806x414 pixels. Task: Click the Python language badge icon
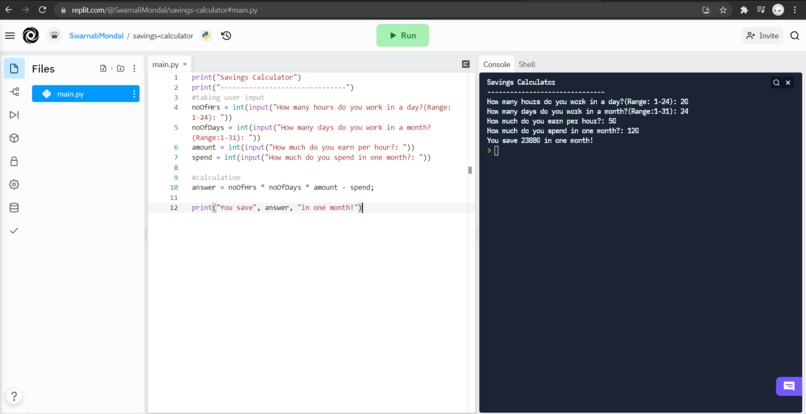tap(206, 35)
